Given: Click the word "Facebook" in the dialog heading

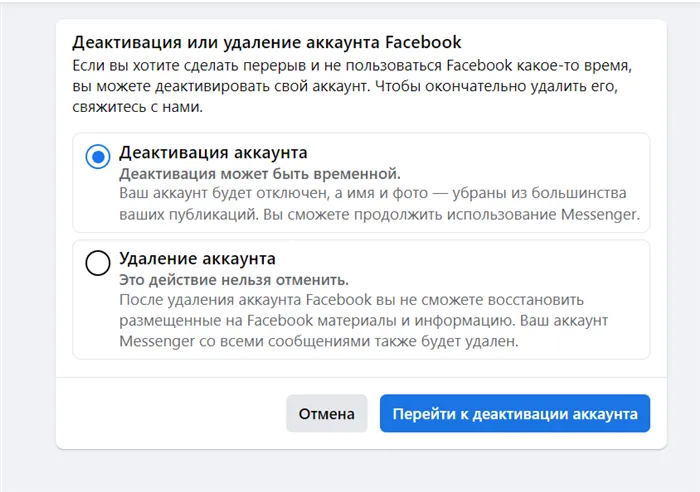Looking at the screenshot, I should tap(423, 42).
